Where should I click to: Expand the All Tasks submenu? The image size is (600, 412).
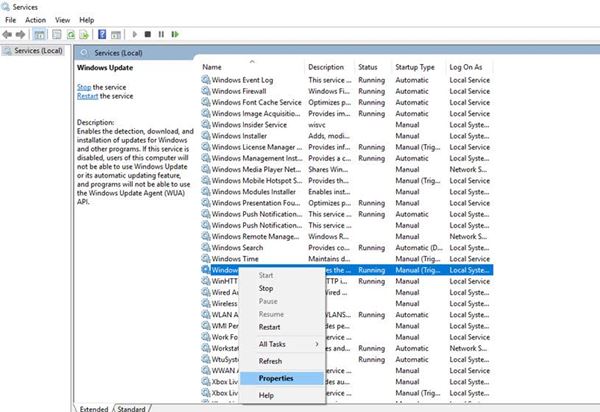pos(282,344)
